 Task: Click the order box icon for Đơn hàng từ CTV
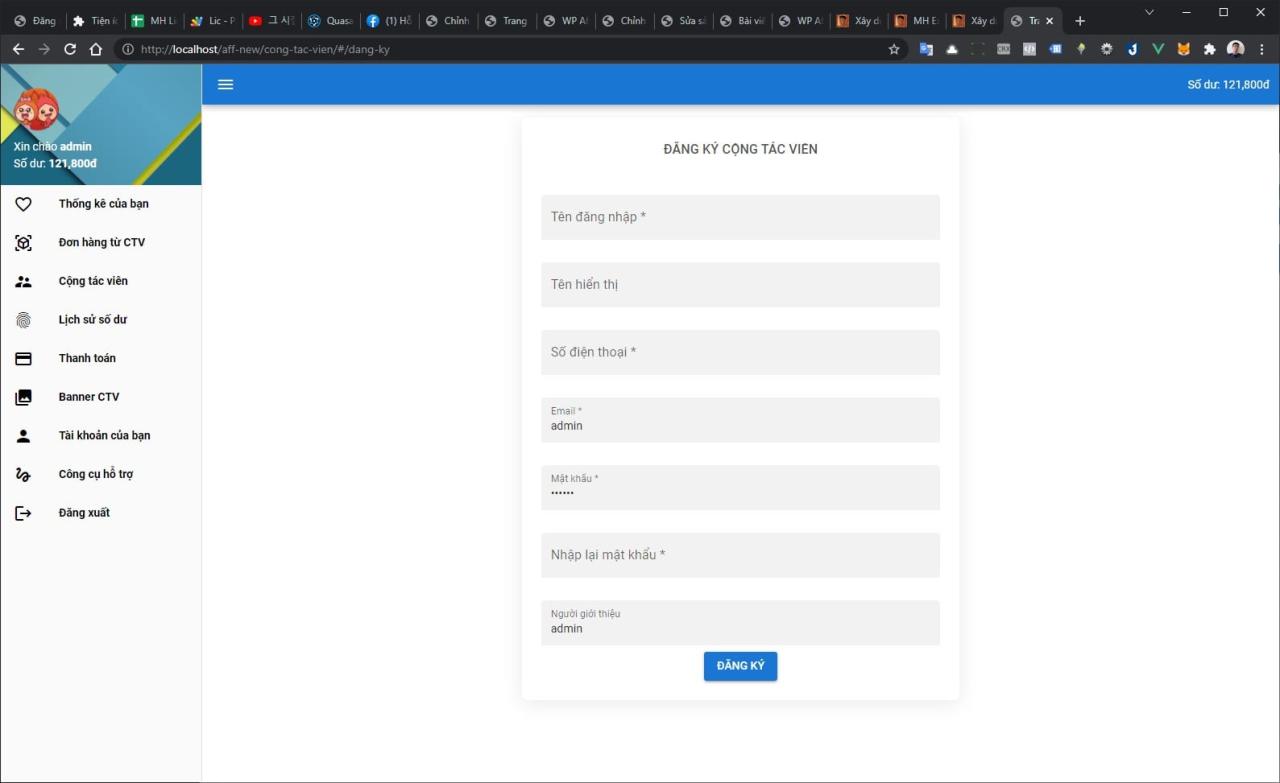(23, 242)
